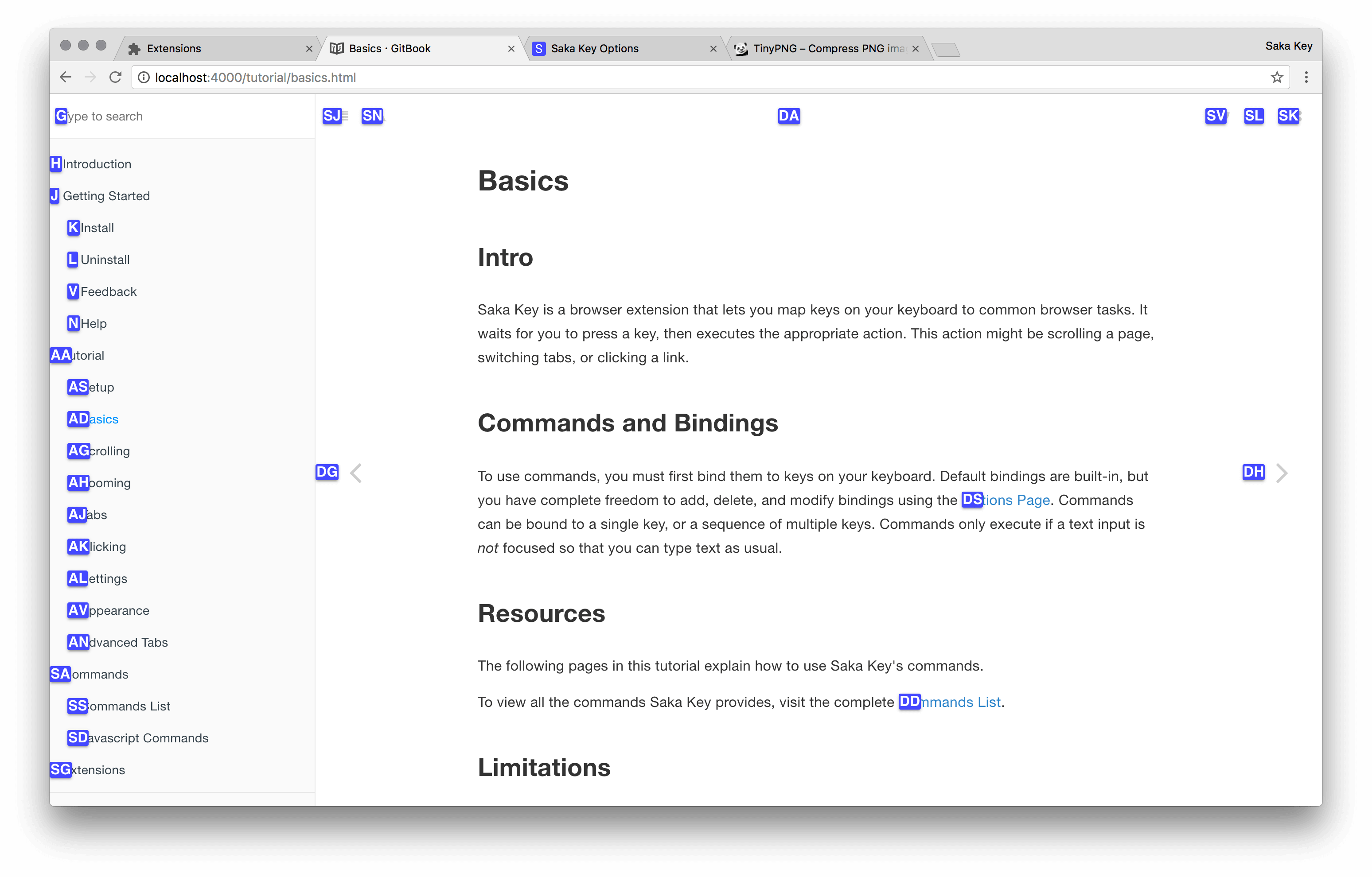
Task: Open new tab button
Action: click(947, 50)
